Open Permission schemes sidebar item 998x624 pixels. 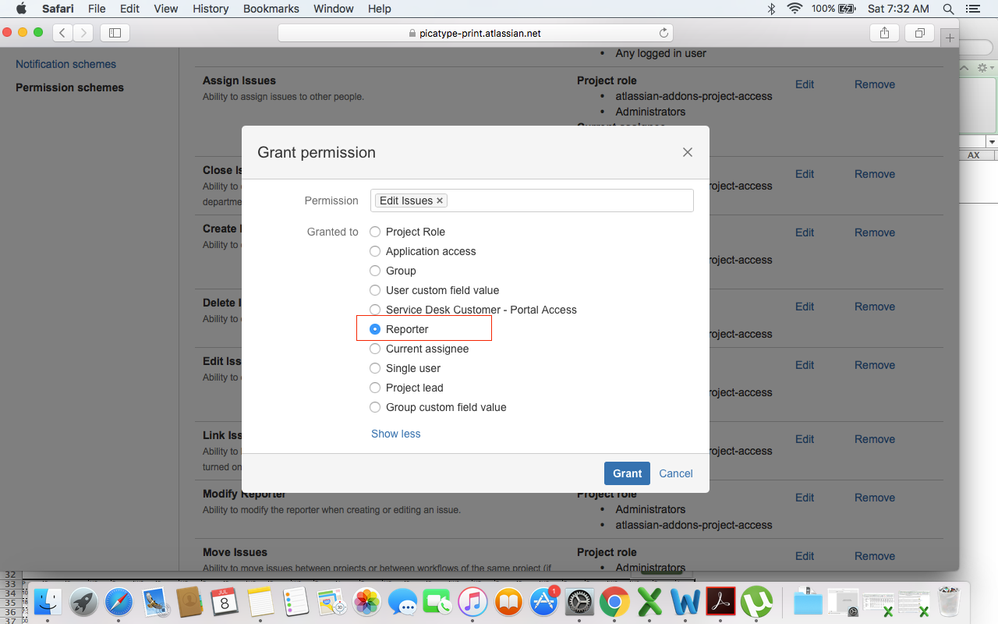pyautogui.click(x=69, y=88)
